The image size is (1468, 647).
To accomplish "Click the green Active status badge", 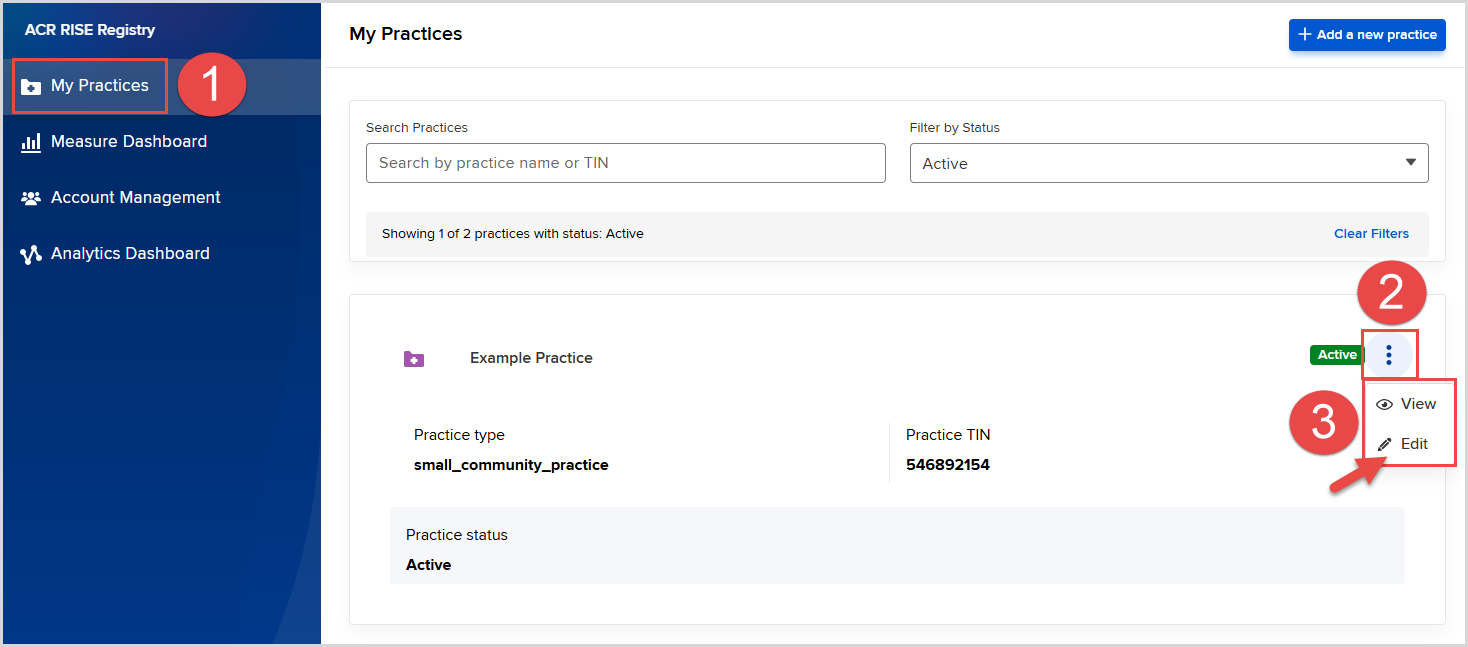I will coord(1337,355).
